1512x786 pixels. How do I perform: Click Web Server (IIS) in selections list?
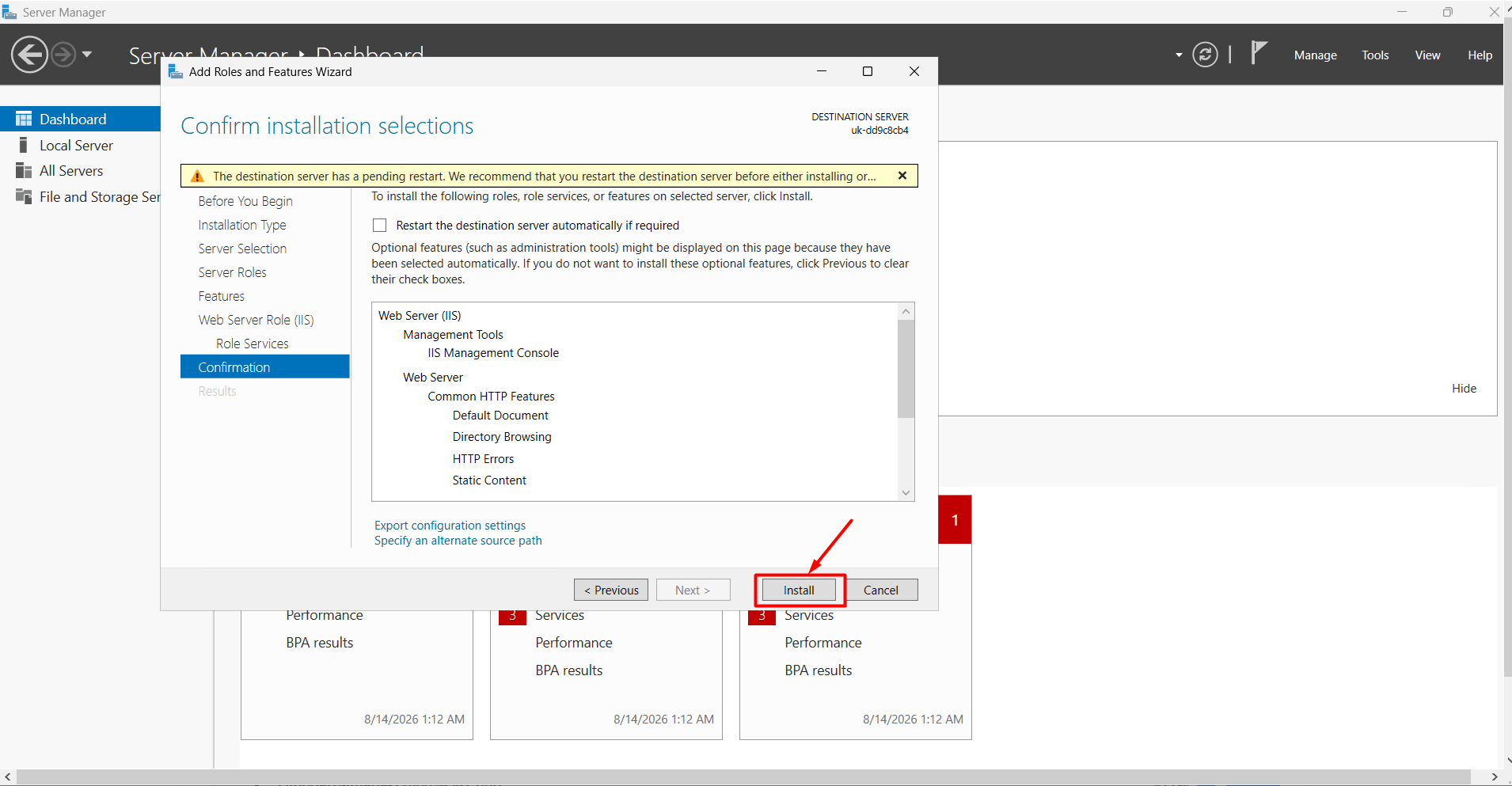[x=420, y=316]
